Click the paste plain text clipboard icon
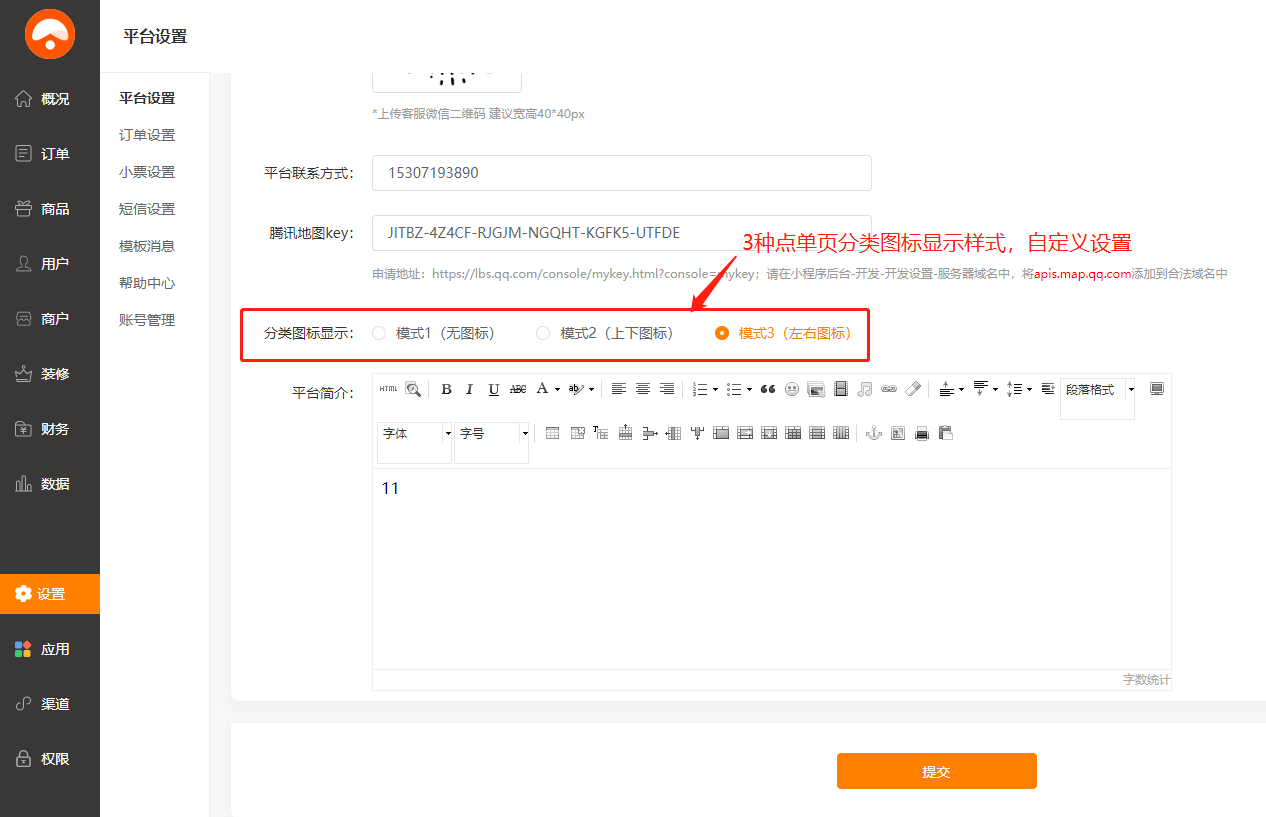The width and height of the screenshot is (1266, 817). tap(946, 433)
